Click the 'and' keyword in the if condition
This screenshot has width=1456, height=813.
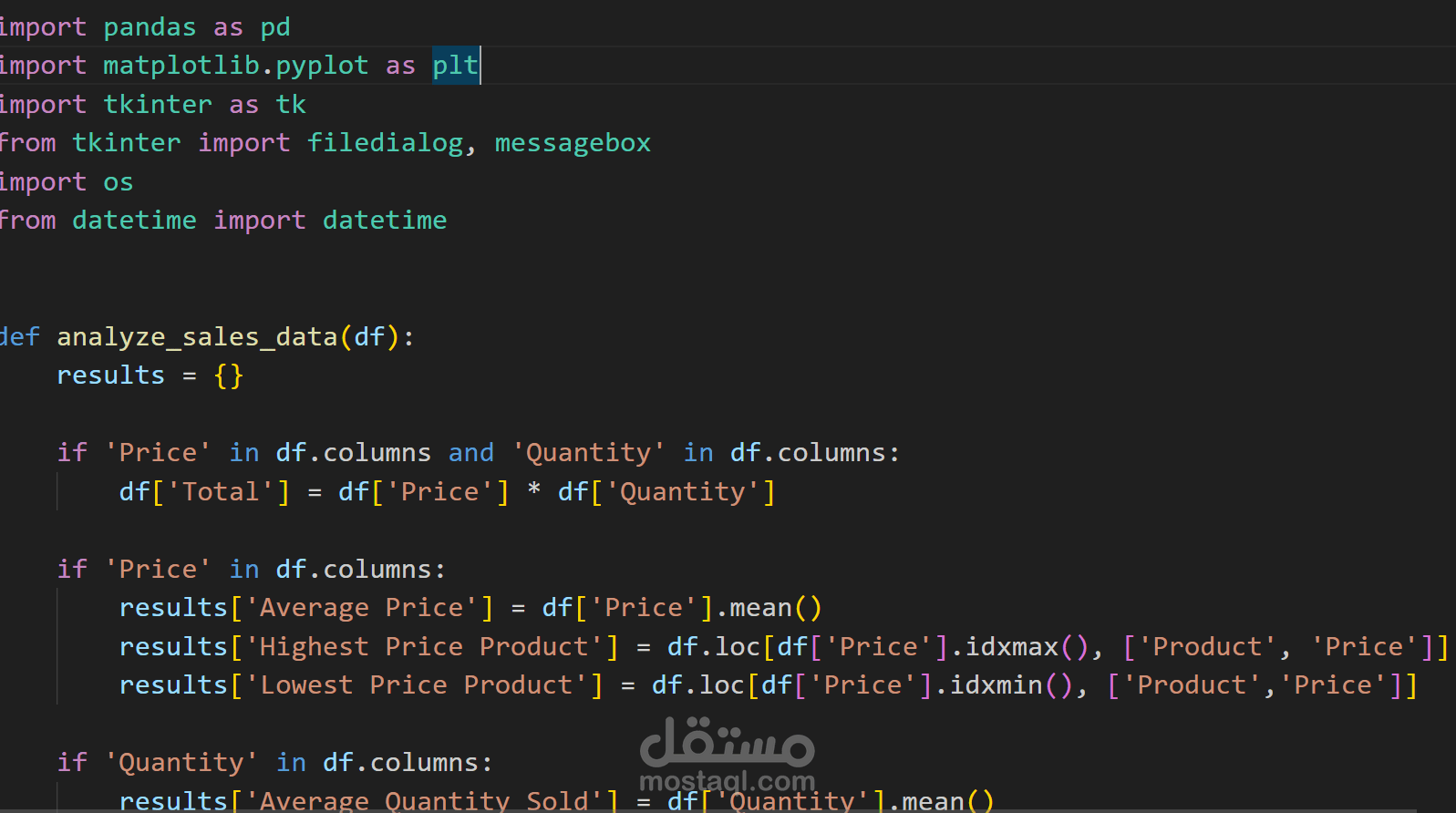pyautogui.click(x=471, y=453)
